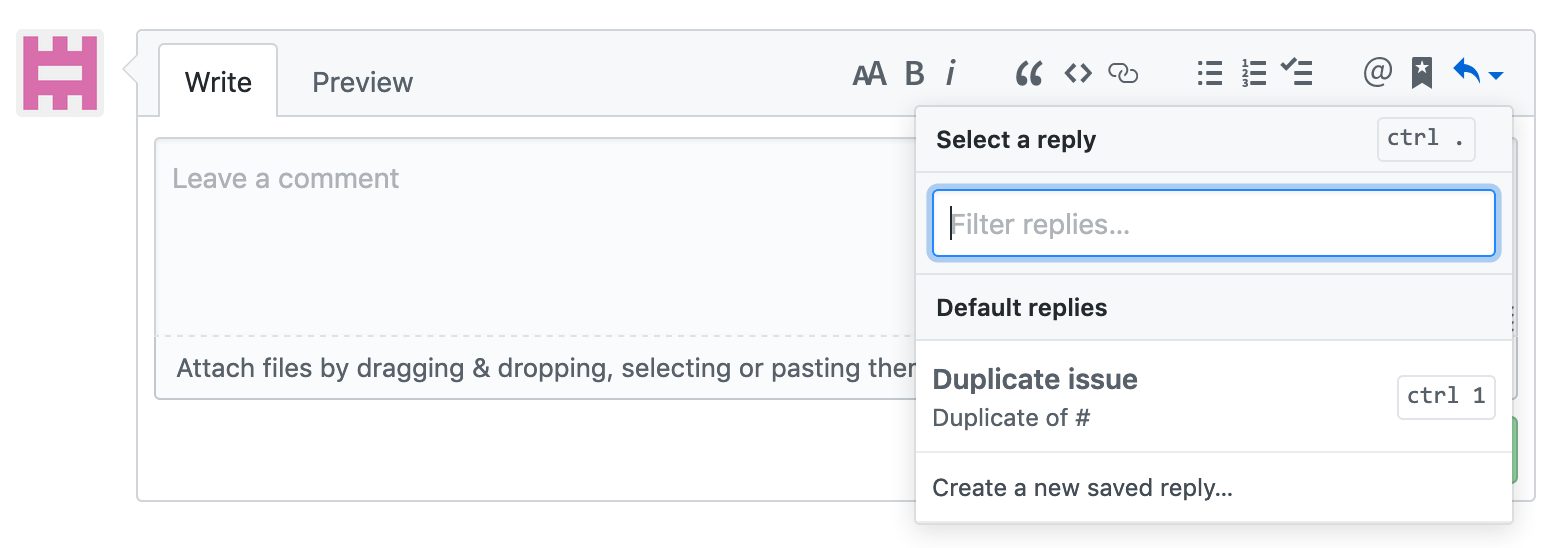The width and height of the screenshot is (1554, 548).
Task: Focus the Filter replies search field
Action: 1213,224
